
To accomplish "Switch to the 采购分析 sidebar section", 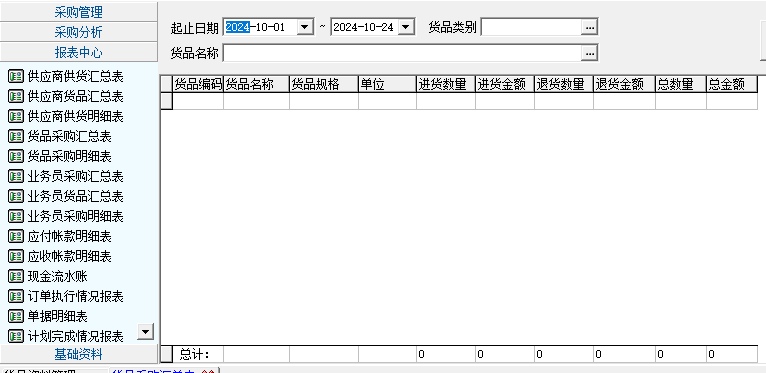I will pos(79,32).
